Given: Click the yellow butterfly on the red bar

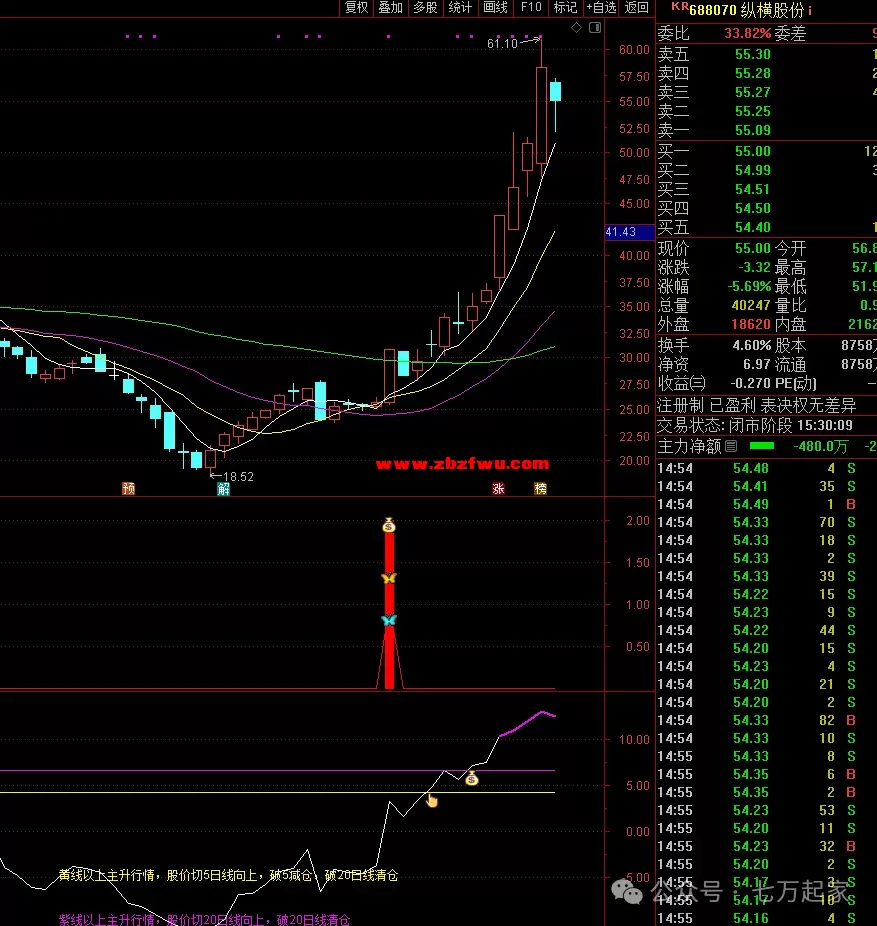Looking at the screenshot, I should [389, 578].
